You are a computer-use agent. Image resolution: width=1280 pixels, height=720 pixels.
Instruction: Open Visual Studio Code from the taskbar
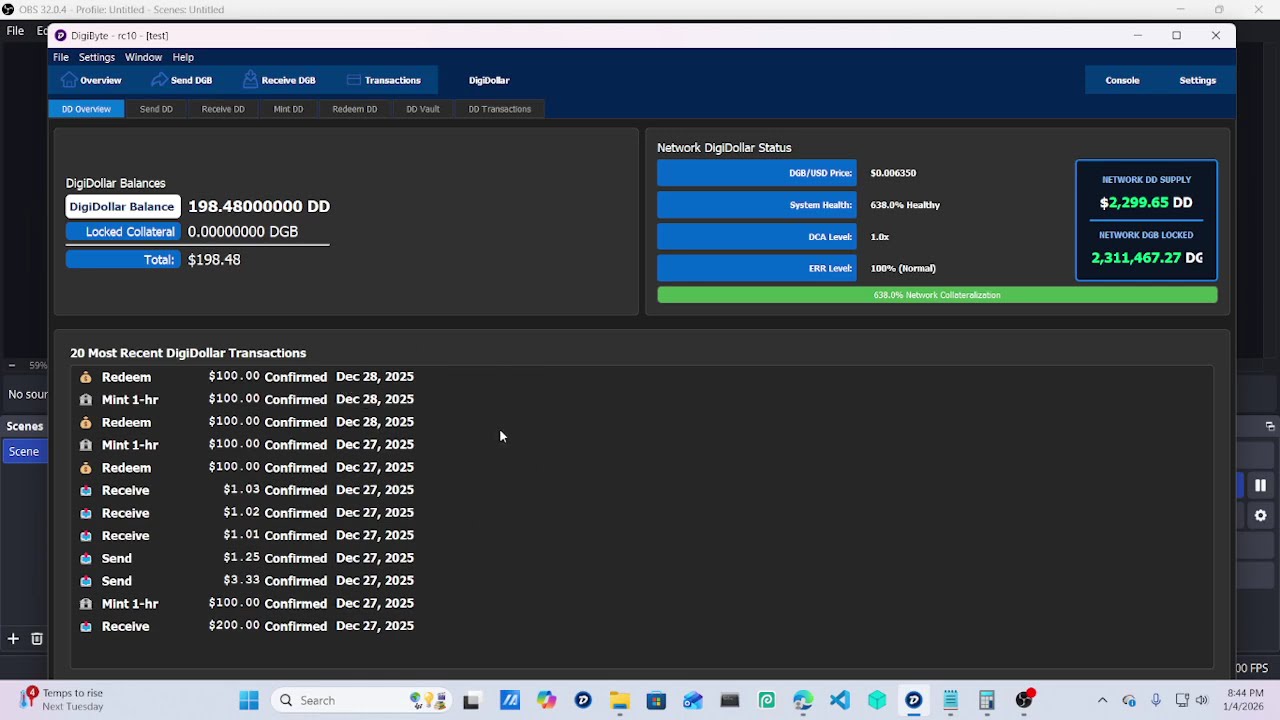tap(840, 700)
